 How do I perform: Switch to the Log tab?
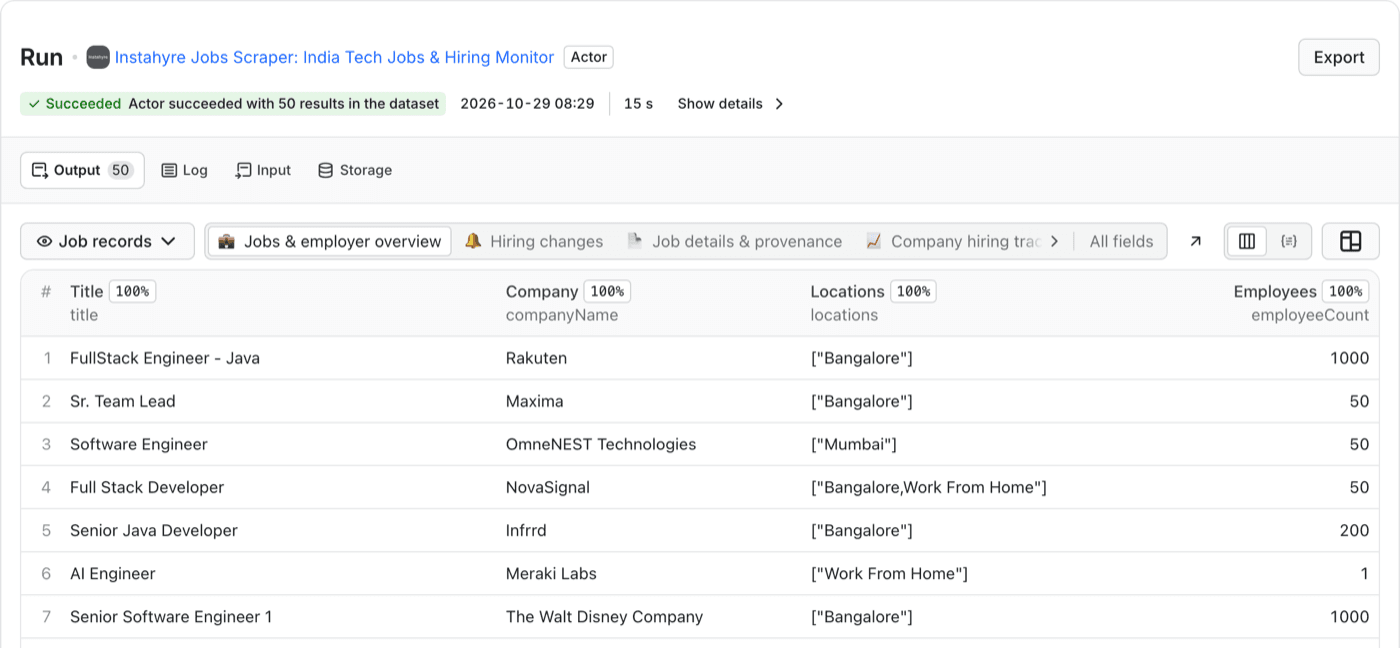(x=184, y=170)
